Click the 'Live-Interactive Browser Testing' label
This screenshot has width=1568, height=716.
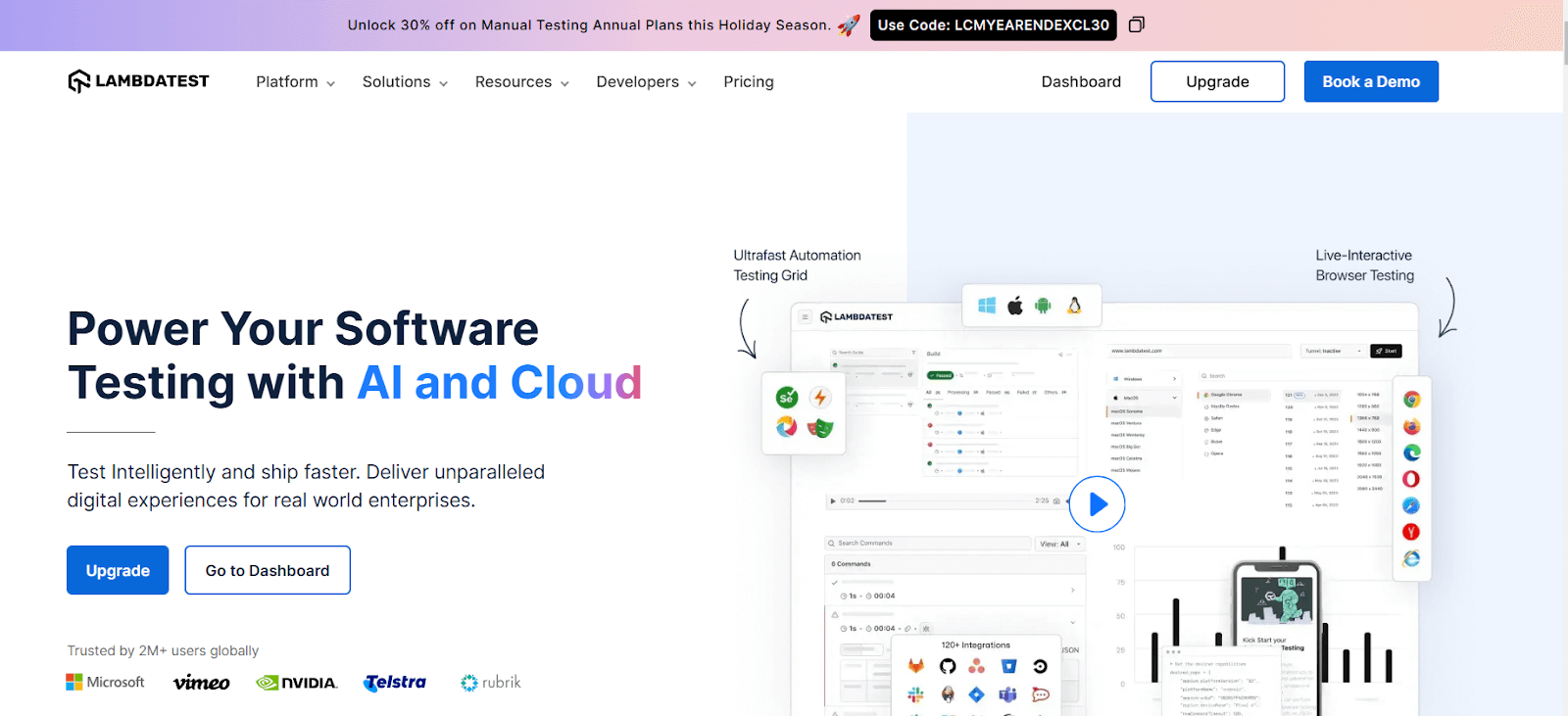[1364, 265]
